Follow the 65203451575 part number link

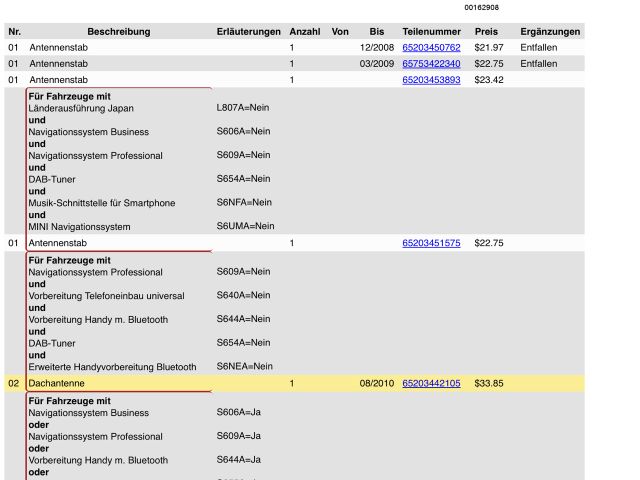(x=431, y=242)
